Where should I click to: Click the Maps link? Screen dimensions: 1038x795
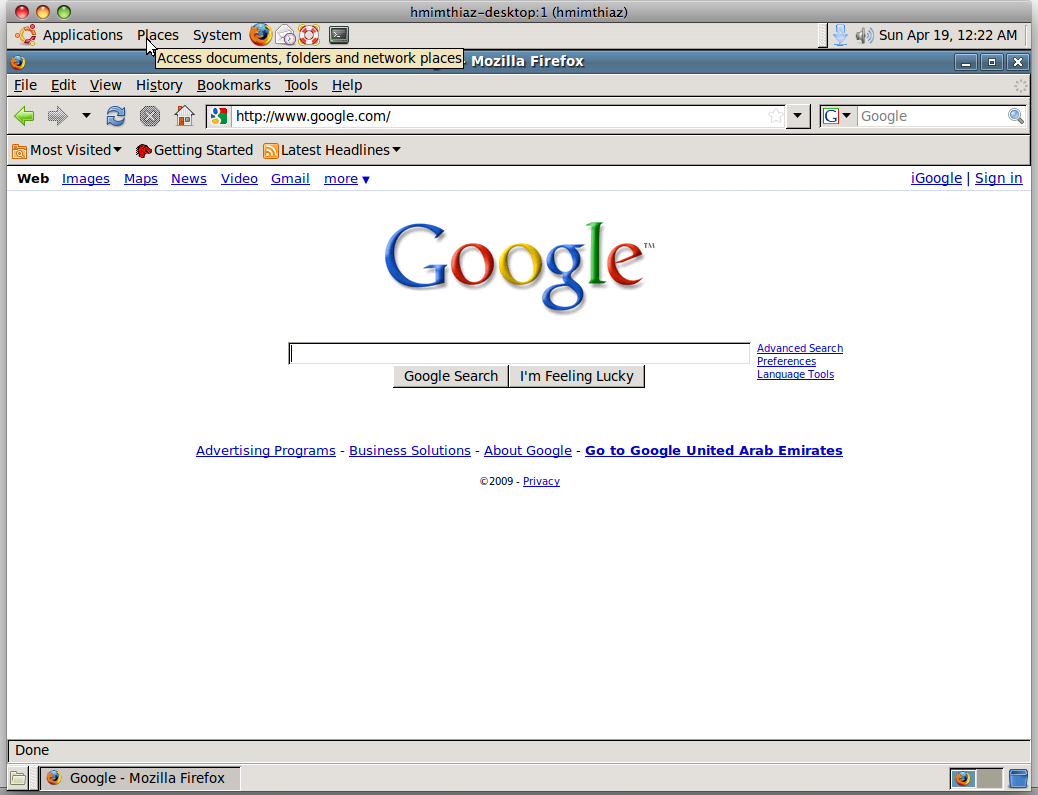[141, 179]
